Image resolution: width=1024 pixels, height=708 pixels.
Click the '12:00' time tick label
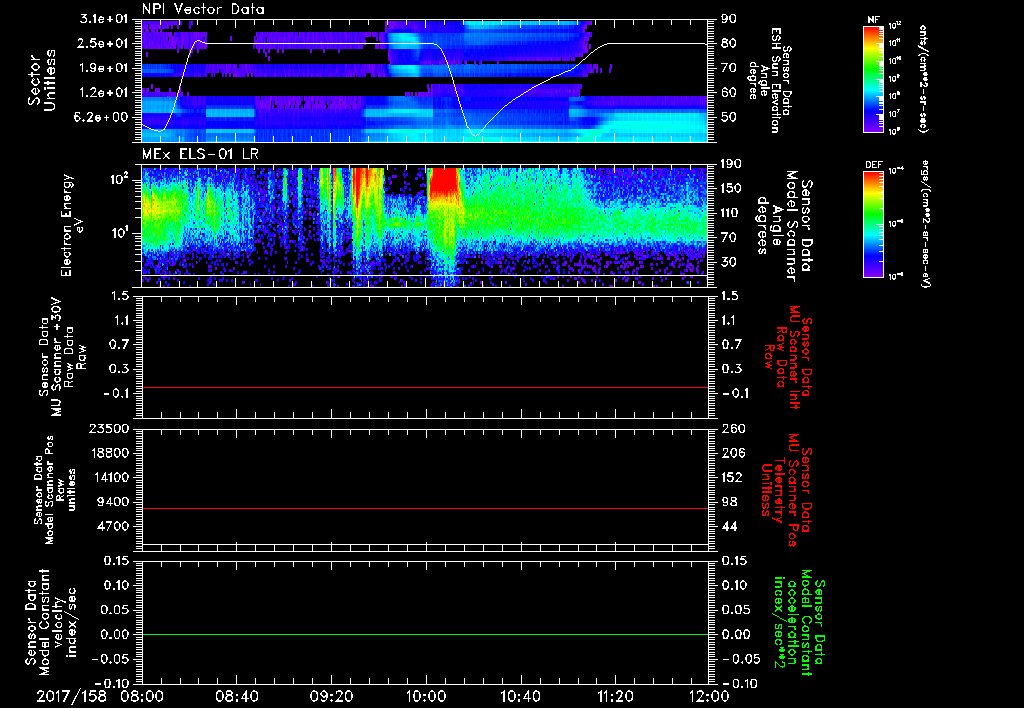[709, 696]
